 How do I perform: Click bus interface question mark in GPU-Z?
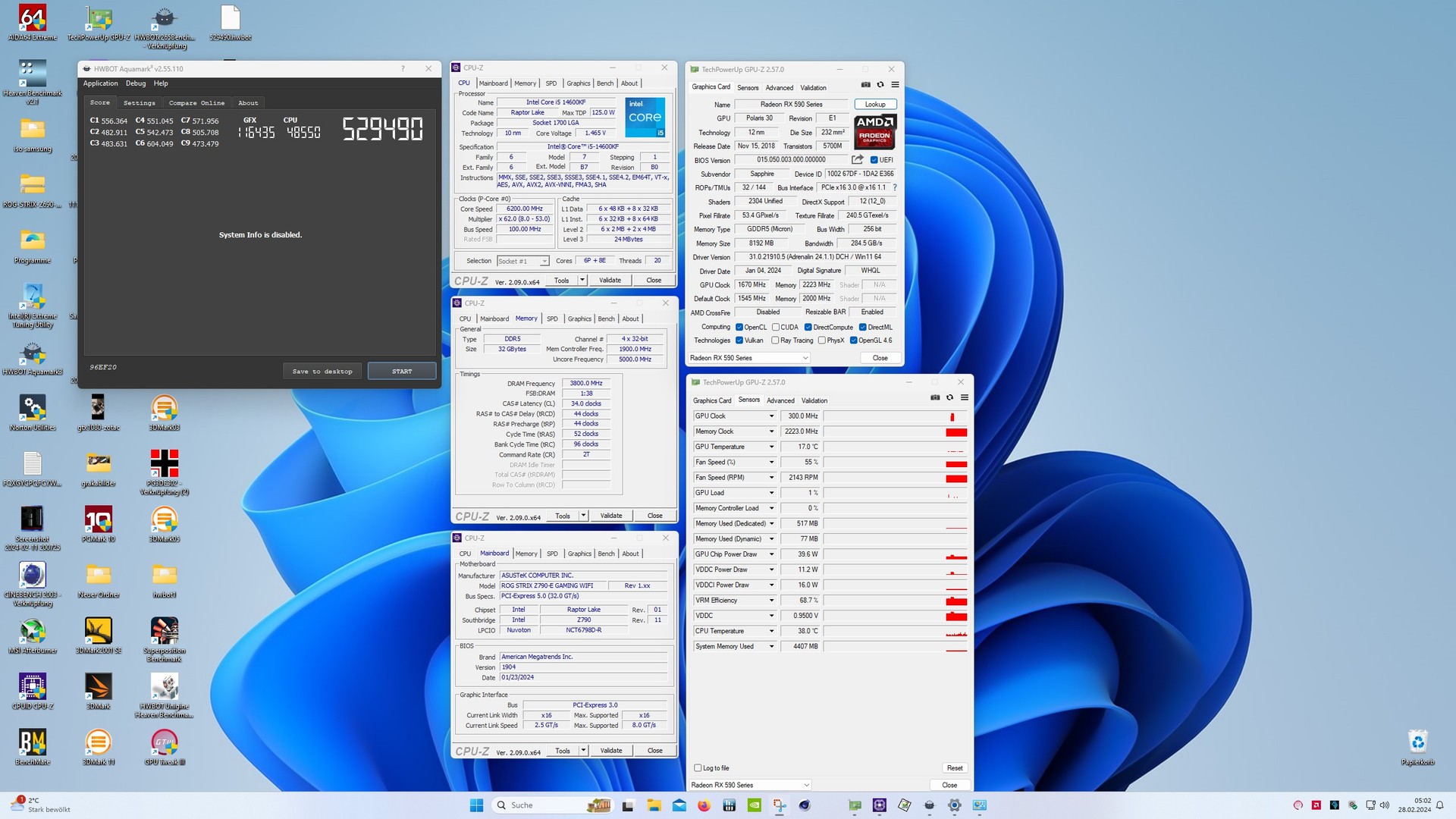[895, 187]
